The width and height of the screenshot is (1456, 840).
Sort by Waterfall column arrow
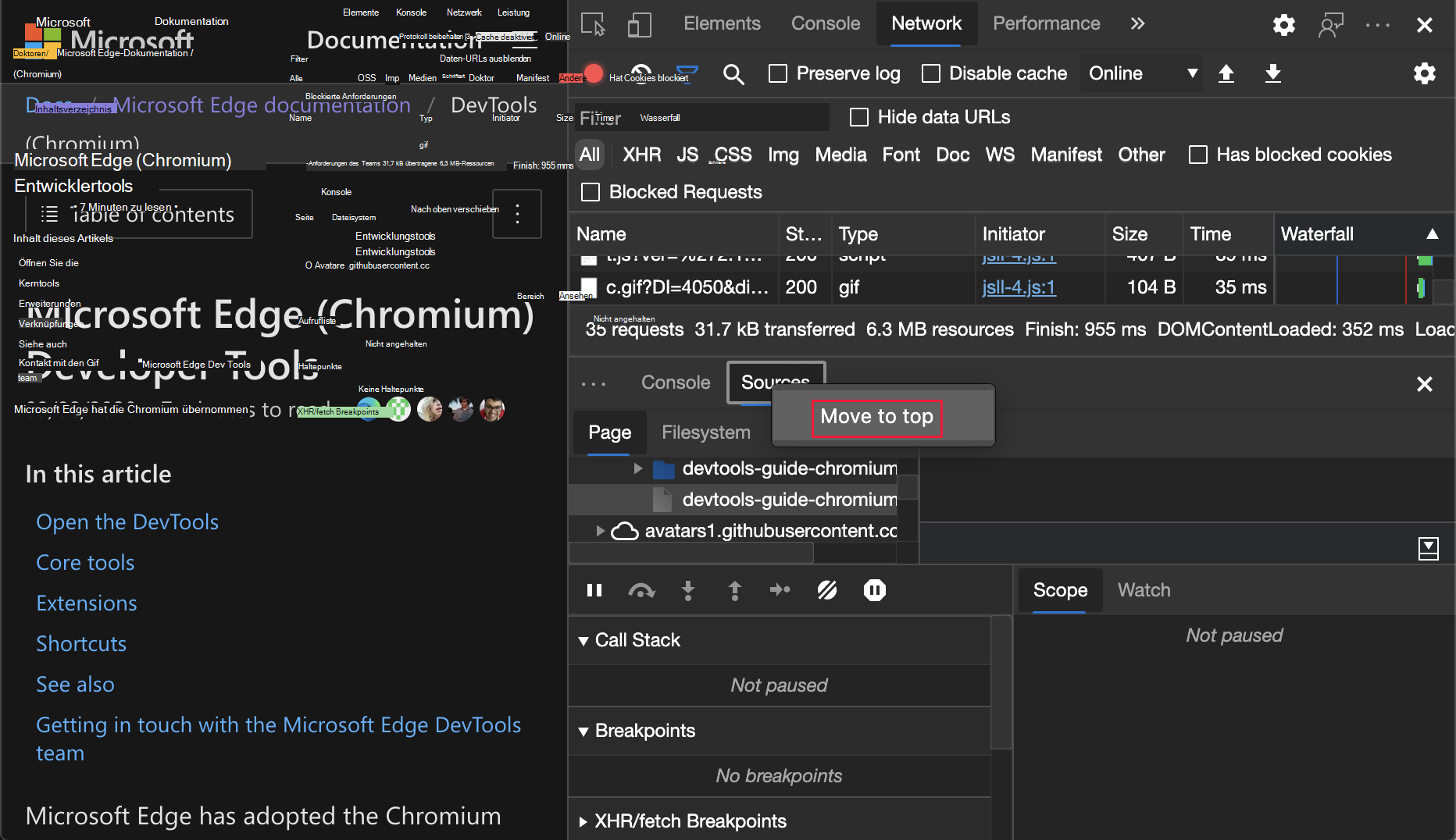1432,234
